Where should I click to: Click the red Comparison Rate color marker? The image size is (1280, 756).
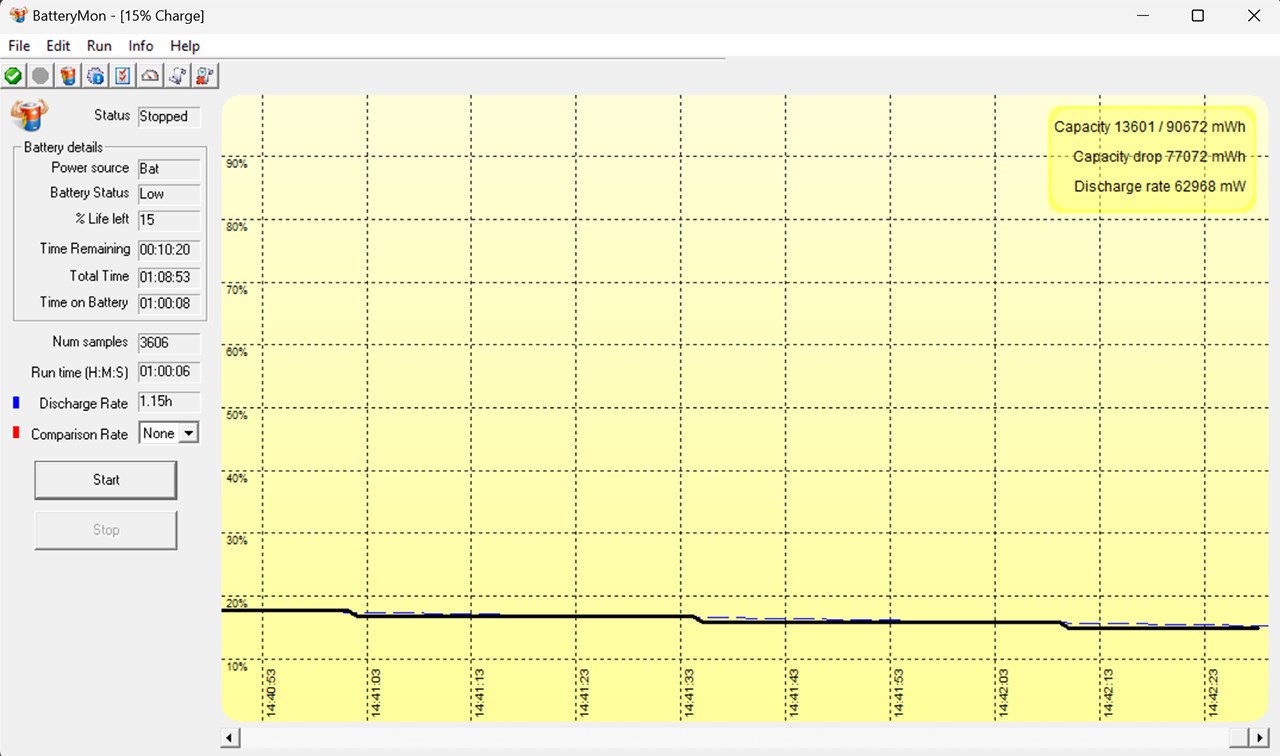(x=16, y=433)
